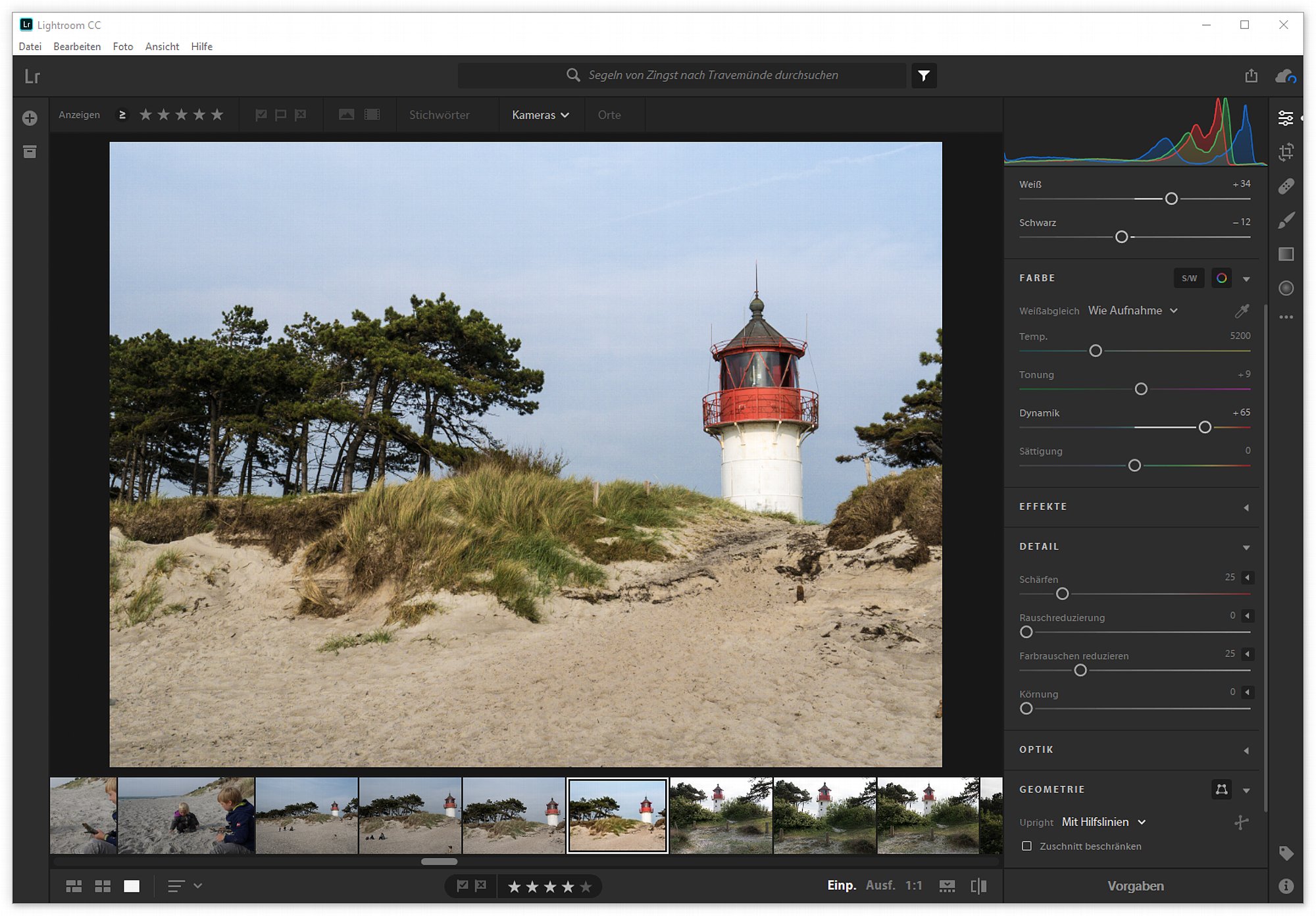This screenshot has height=916, width=1316.
Task: Open the Bearbeiten menu
Action: (x=77, y=47)
